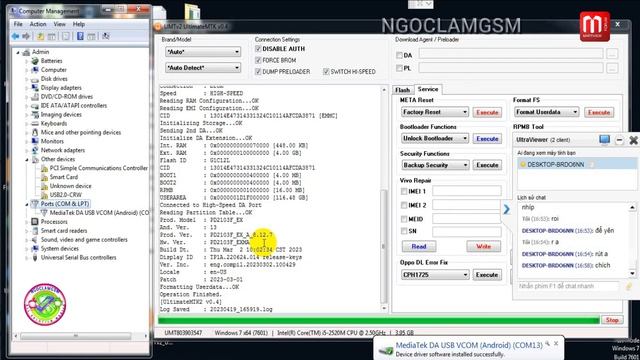Screen dimensions: 640x360
Task: Click the red logo icon in UMT window
Action: coord(595,27)
